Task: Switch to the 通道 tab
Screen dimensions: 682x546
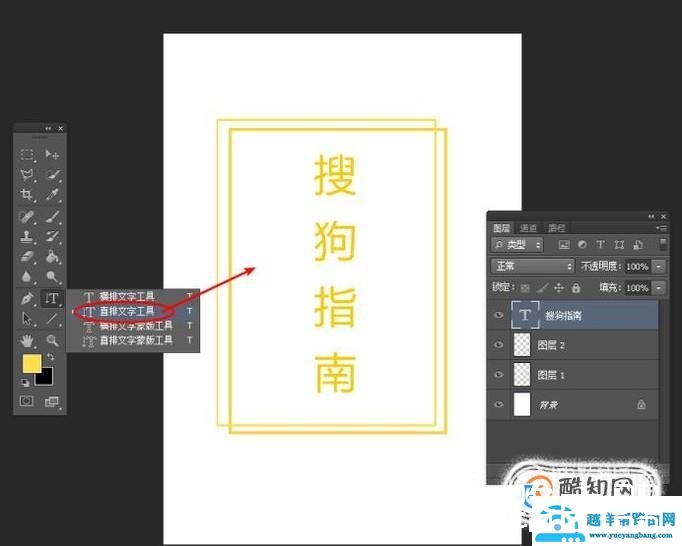Action: point(528,228)
